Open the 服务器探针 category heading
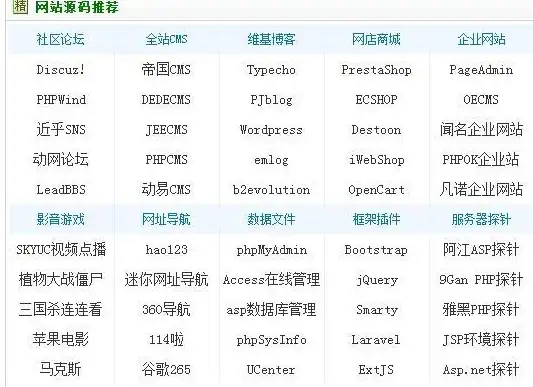 [481, 219]
